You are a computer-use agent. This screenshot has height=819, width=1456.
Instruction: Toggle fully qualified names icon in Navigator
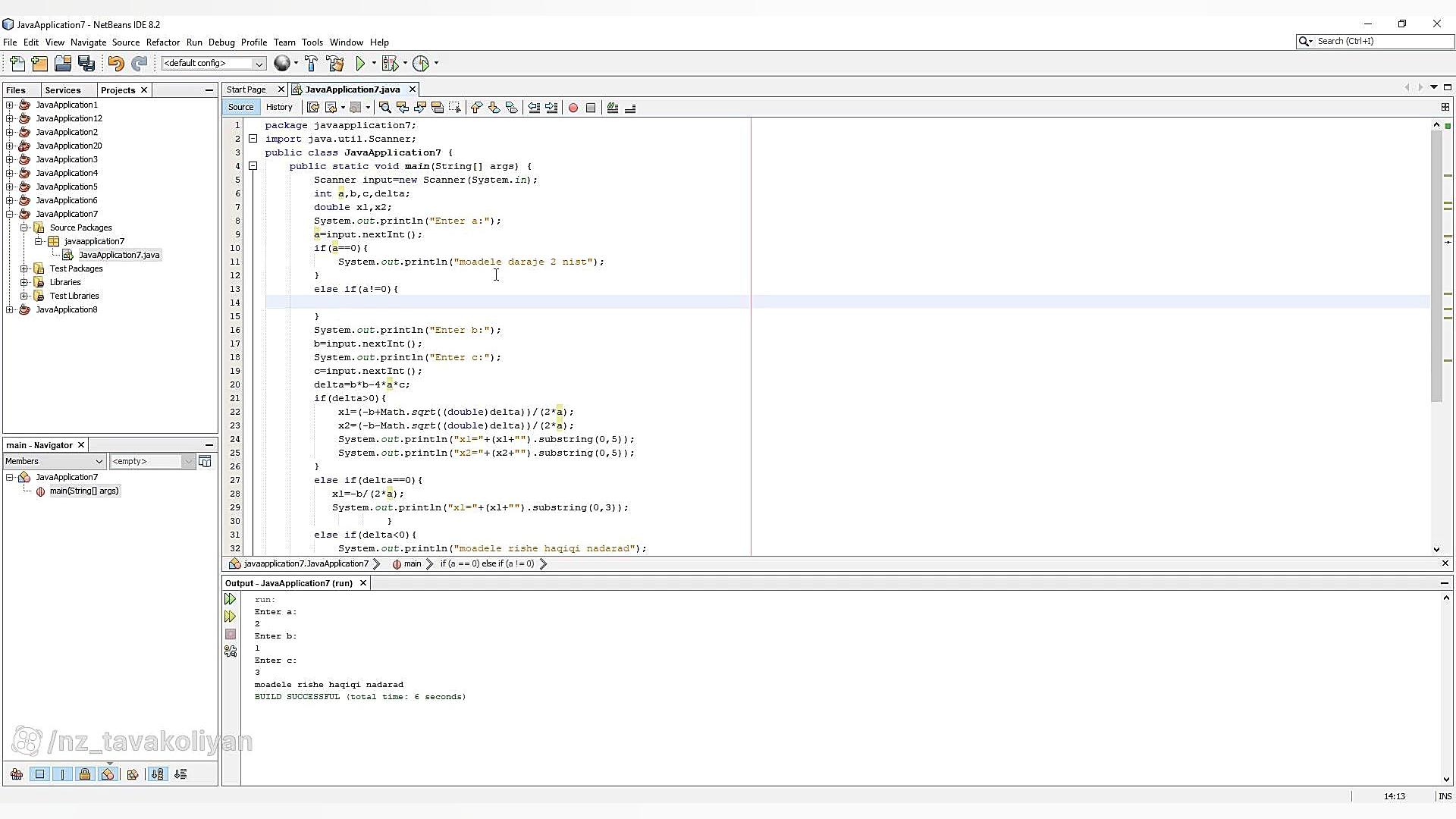[x=133, y=774]
